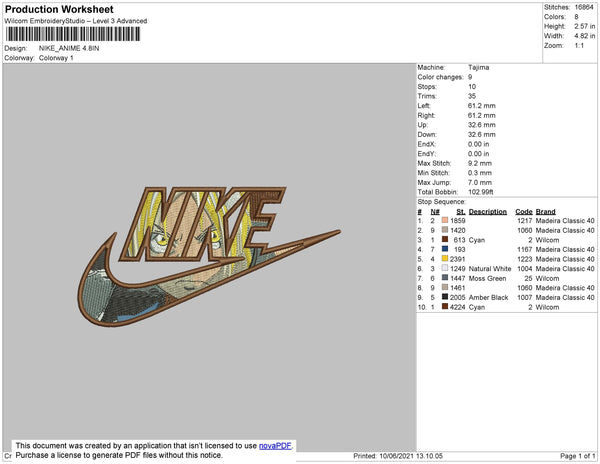Click the yellow swatch next to 2391
This screenshot has width=600, height=464.
point(445,259)
